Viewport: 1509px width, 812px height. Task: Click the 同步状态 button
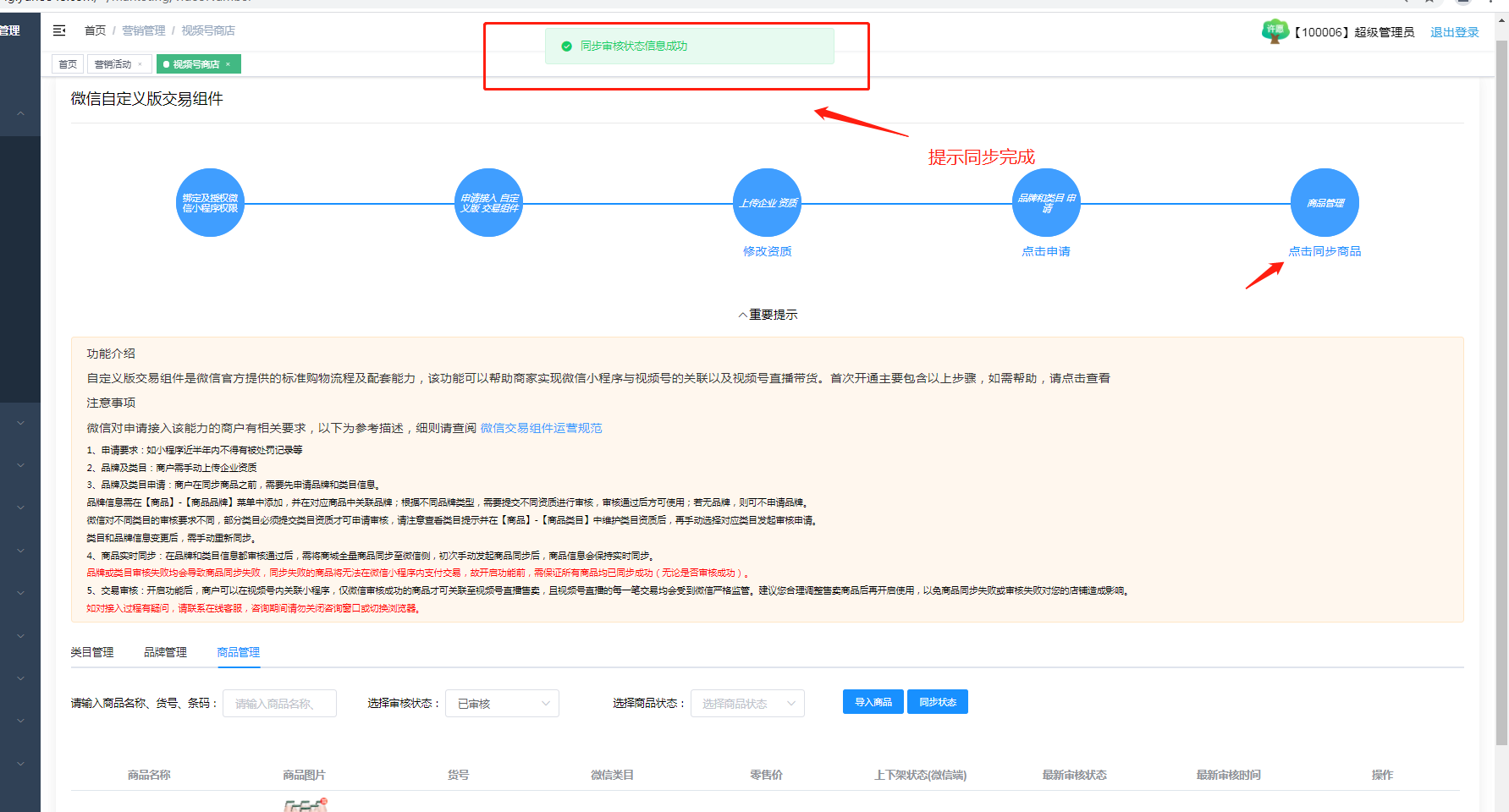coord(937,702)
